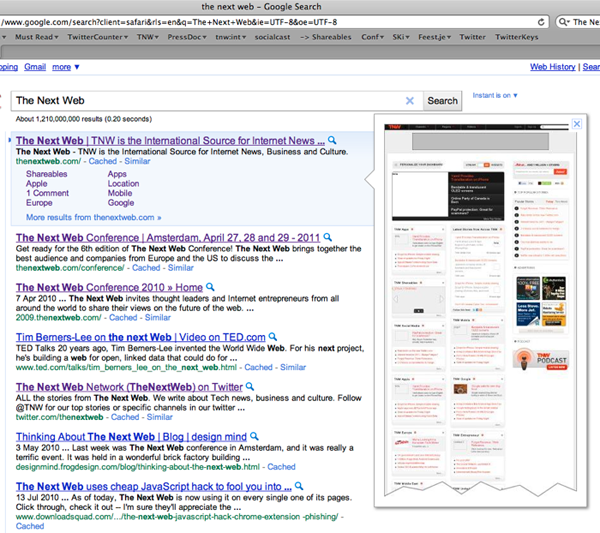Open The Next Web Network on Twitter result
This screenshot has width=600, height=533.
coord(129,387)
